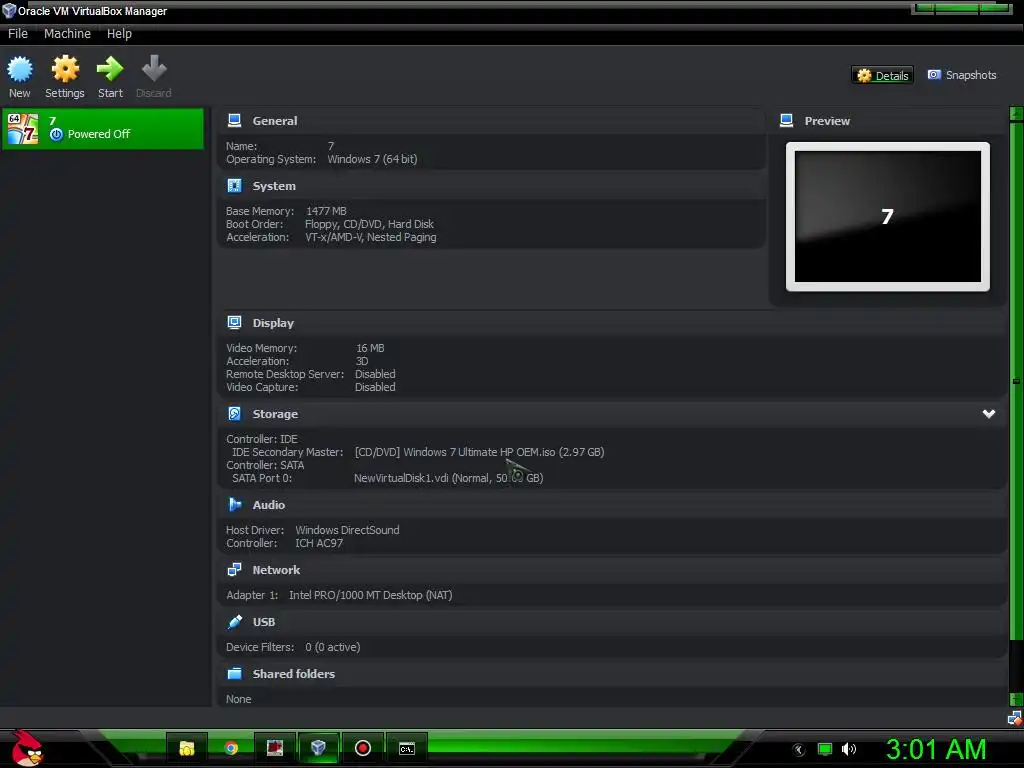Open the File menu
Image resolution: width=1024 pixels, height=768 pixels.
(x=18, y=33)
